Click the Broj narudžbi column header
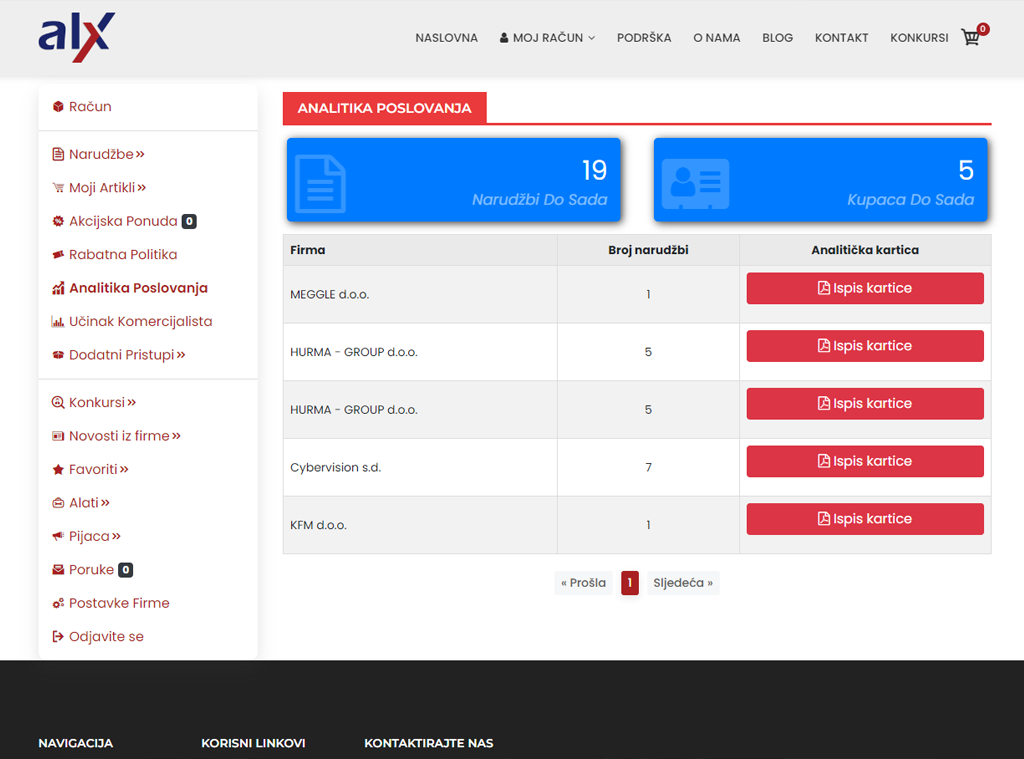Screen dimensions: 1024x759 tap(648, 250)
